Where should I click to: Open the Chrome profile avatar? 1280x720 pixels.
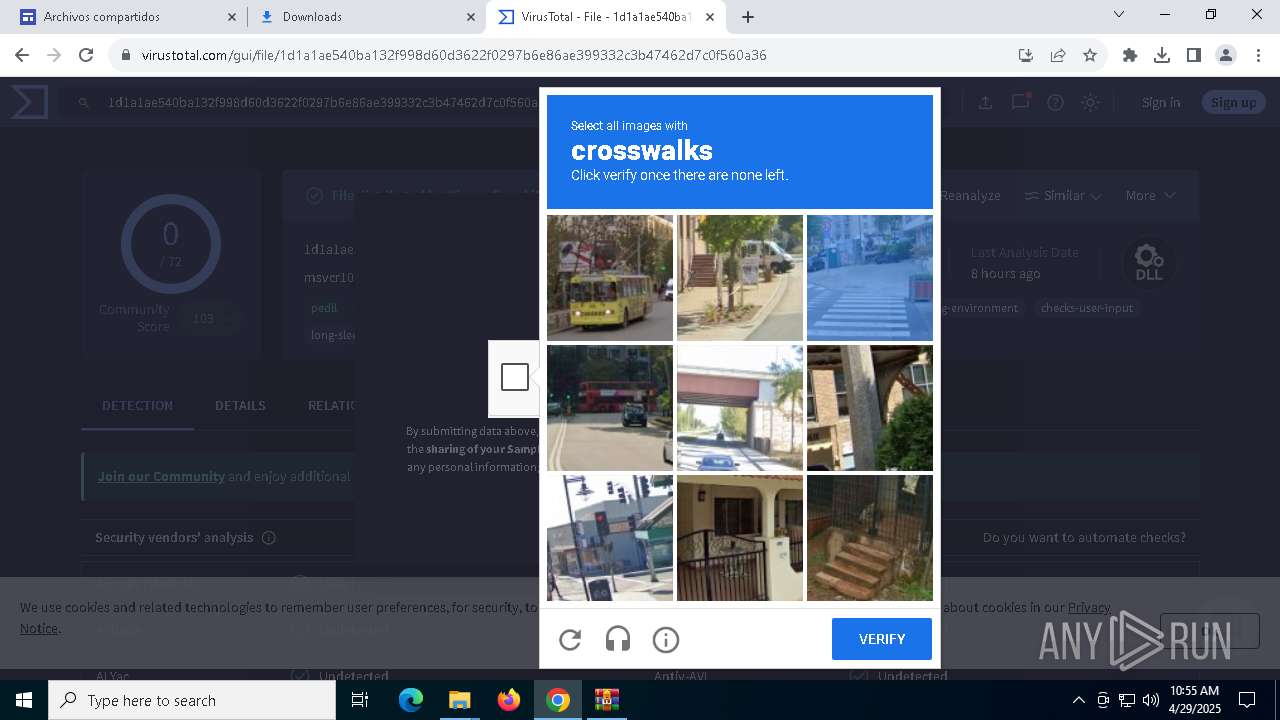pyautogui.click(x=1226, y=55)
